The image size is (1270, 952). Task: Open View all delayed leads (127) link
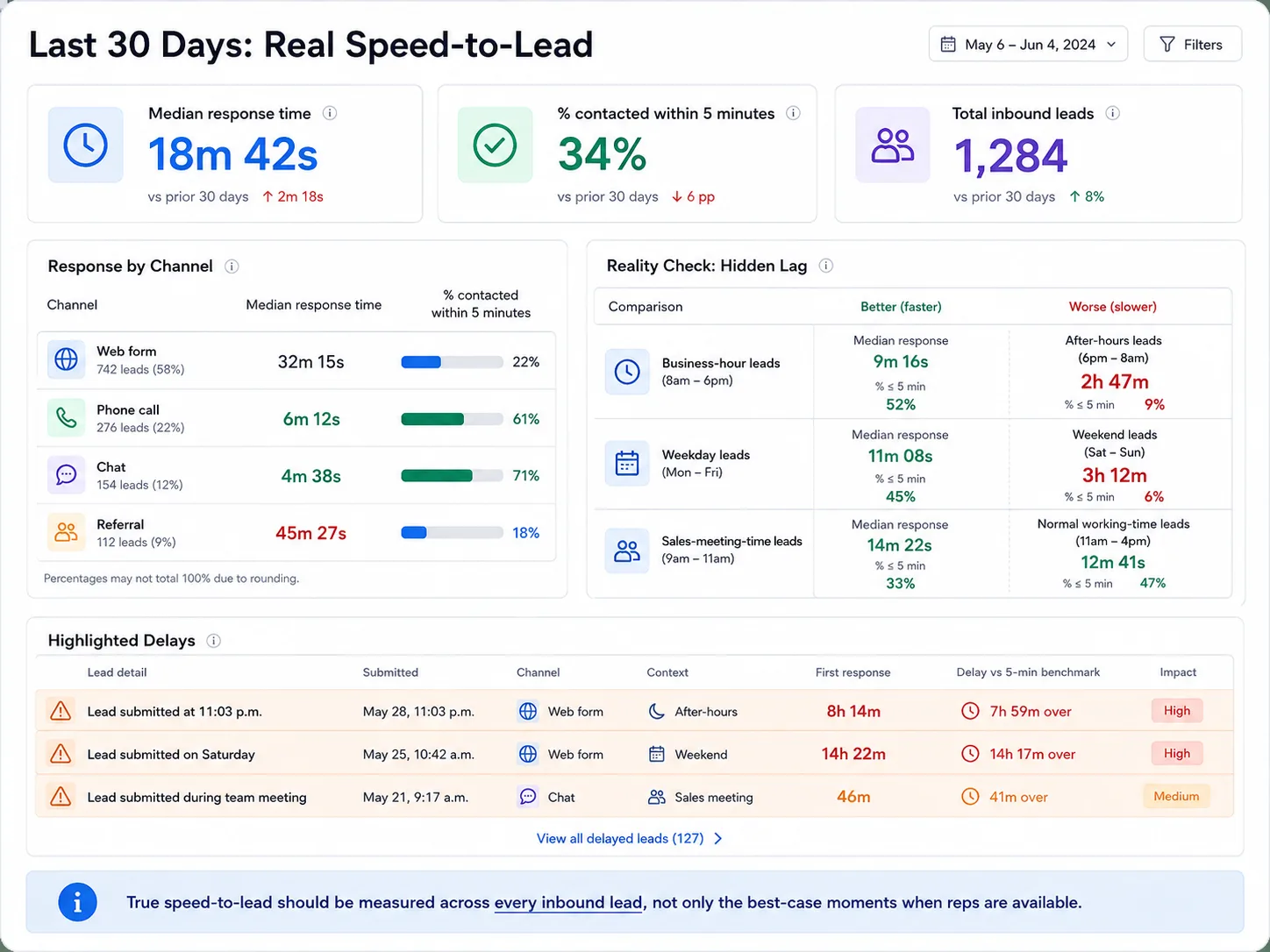point(629,838)
